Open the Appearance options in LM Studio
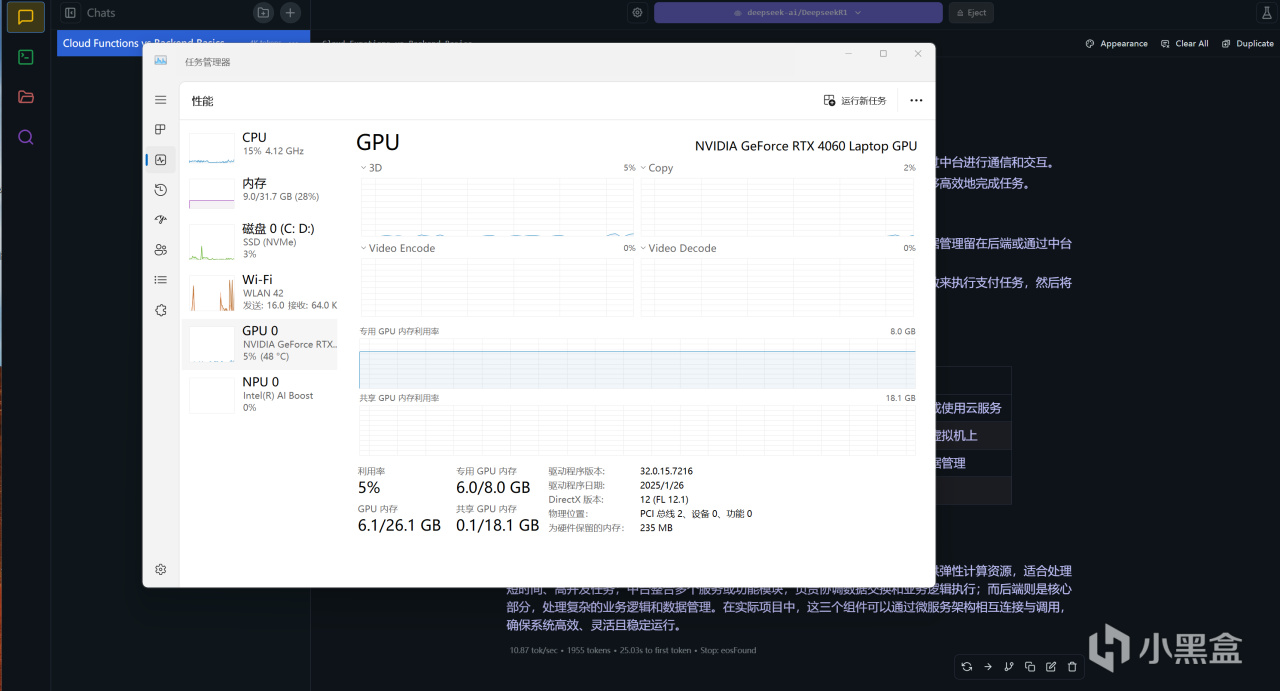Viewport: 1280px width, 691px height. (1116, 44)
